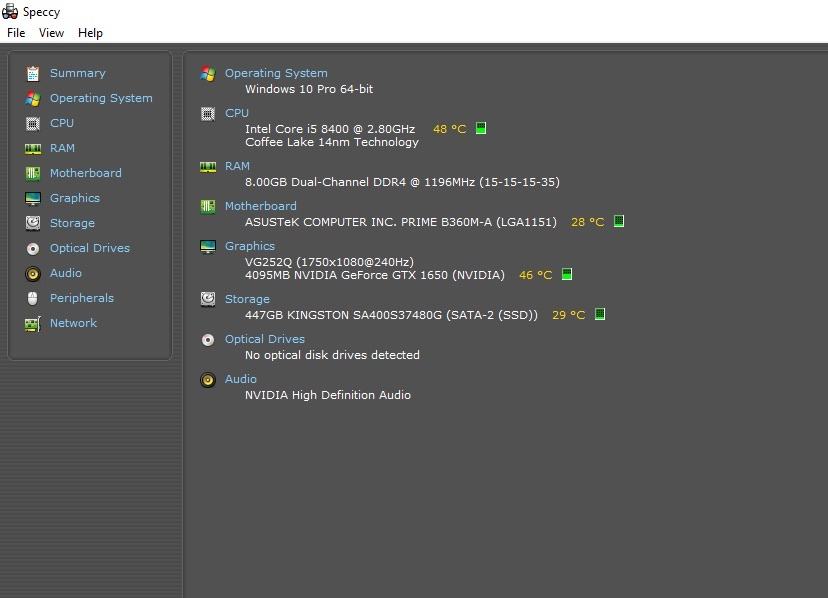Show the RAM sidebar section
The height and width of the screenshot is (598, 828).
click(62, 148)
